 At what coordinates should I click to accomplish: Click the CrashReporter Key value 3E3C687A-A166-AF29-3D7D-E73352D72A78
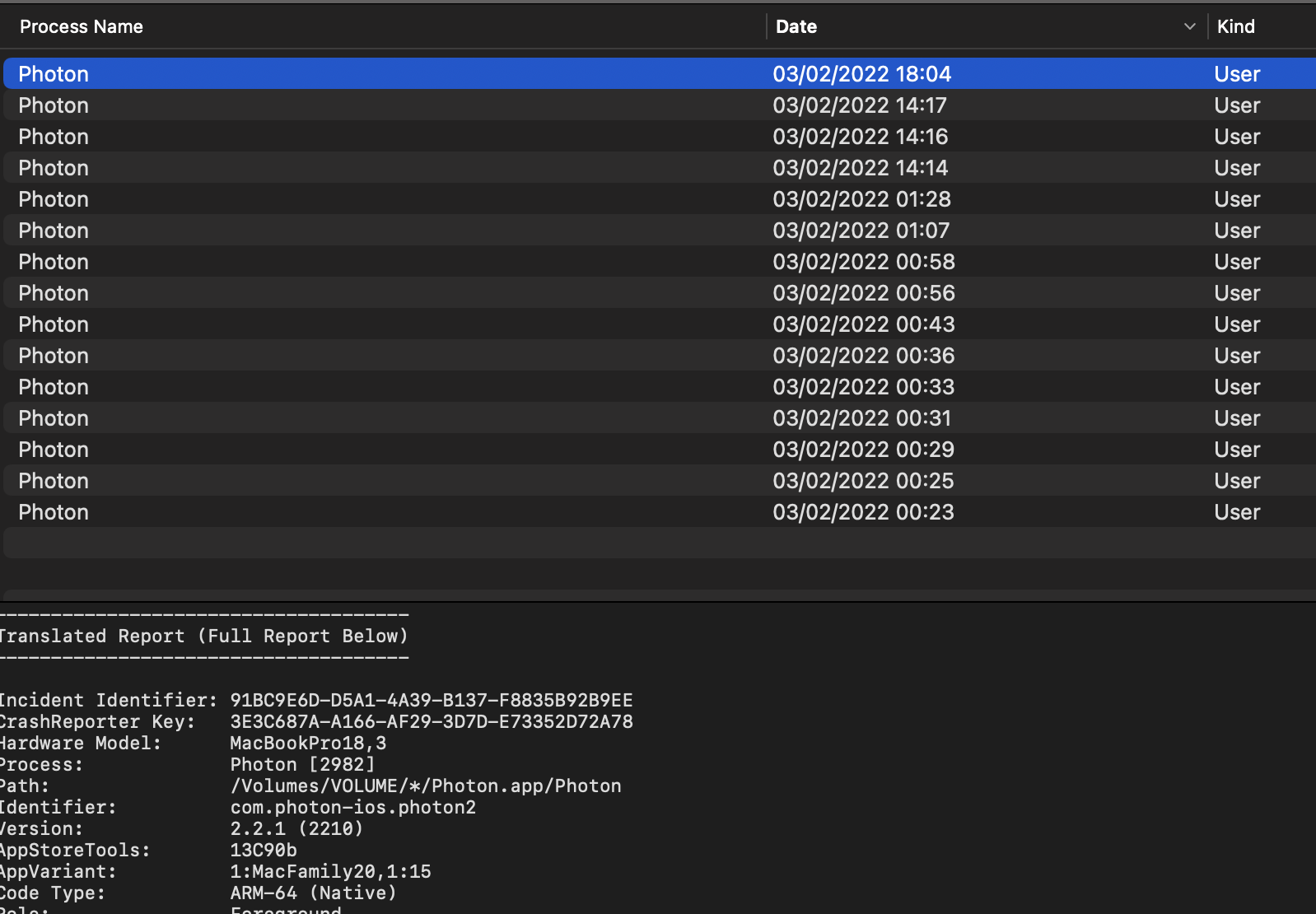coord(432,721)
